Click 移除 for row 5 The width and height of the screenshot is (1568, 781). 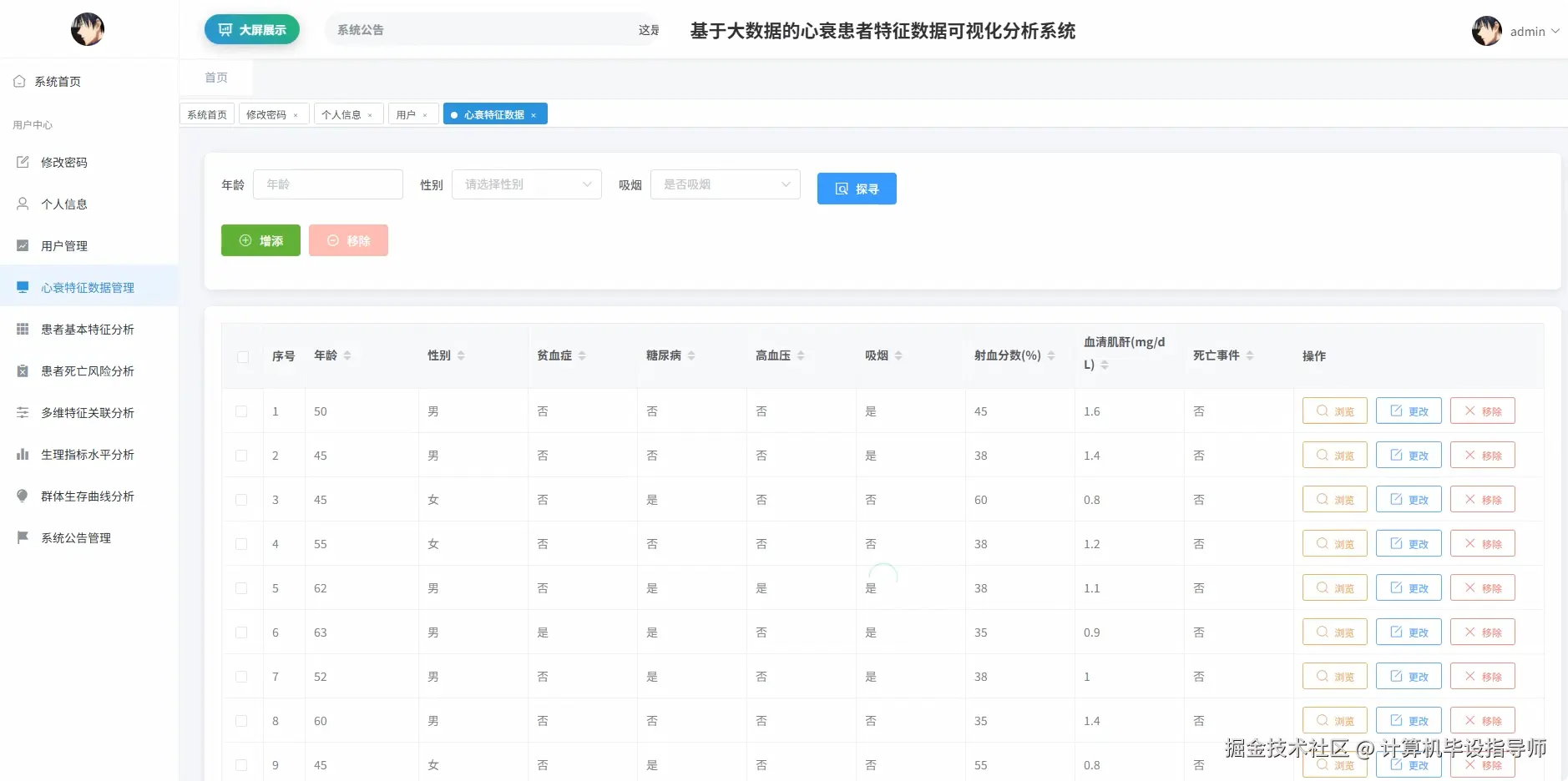tap(1483, 588)
